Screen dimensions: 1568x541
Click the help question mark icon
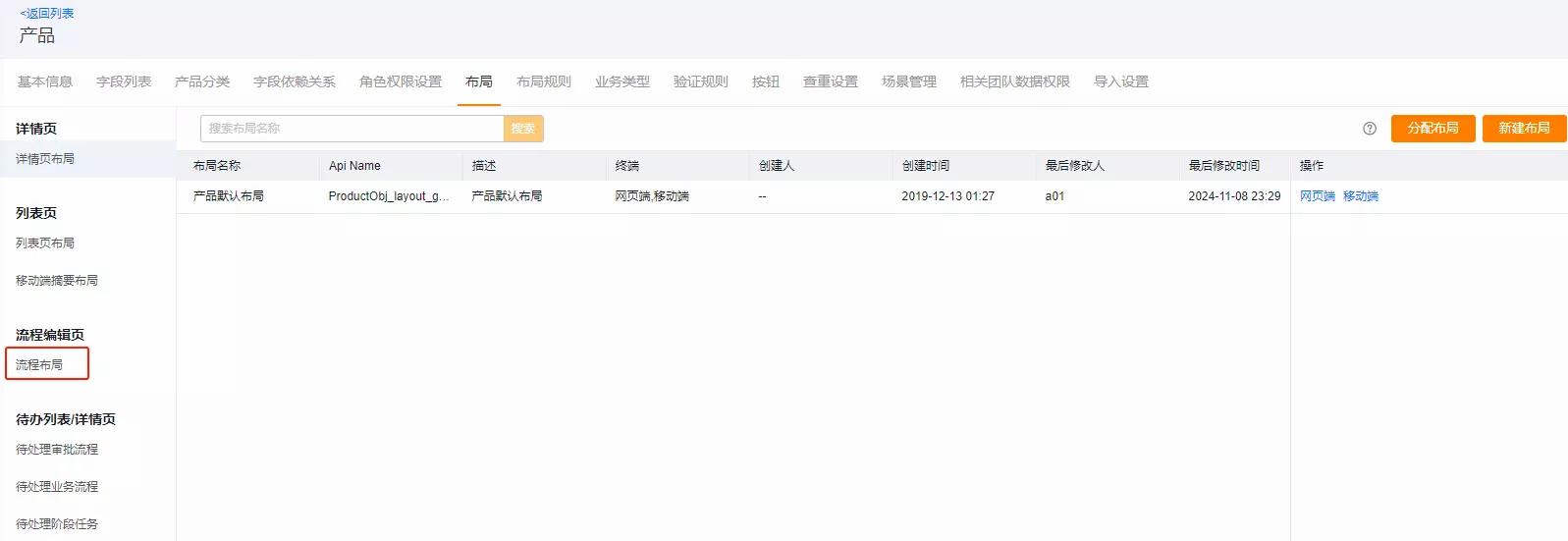[x=1370, y=129]
